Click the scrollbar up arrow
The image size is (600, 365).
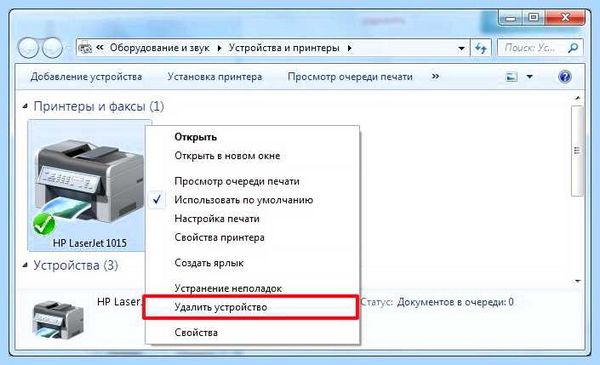(x=577, y=99)
